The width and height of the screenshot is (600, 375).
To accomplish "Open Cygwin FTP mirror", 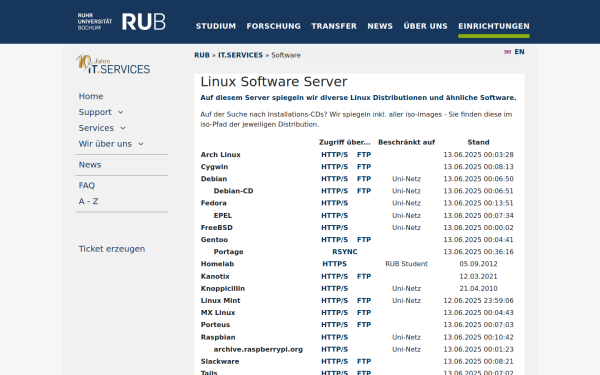I will click(x=364, y=167).
